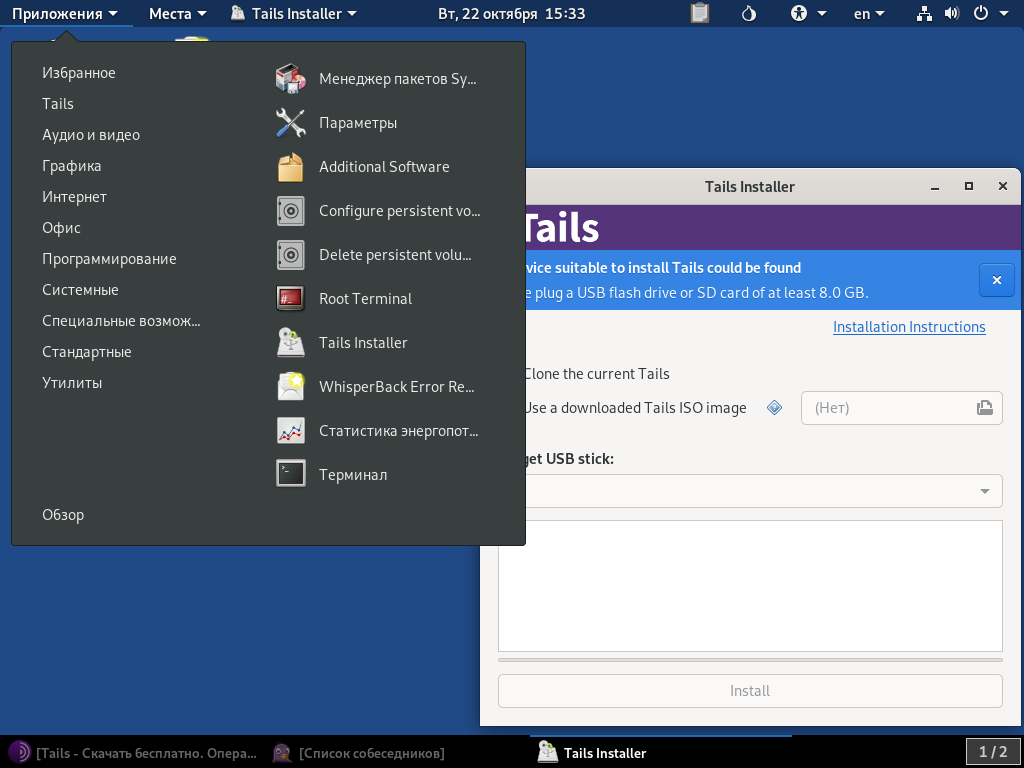The height and width of the screenshot is (768, 1024).
Task: Open WhisperBack Error Reporting icon
Action: click(291, 387)
